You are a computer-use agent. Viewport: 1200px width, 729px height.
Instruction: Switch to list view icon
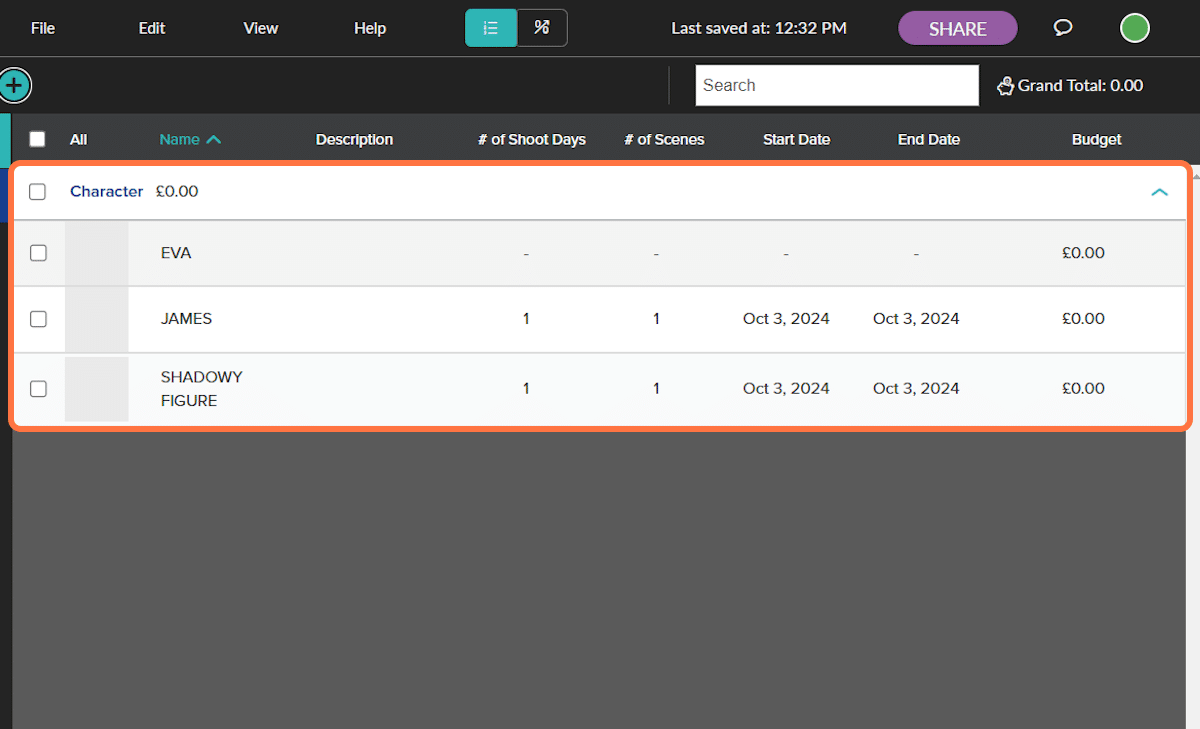click(x=491, y=28)
